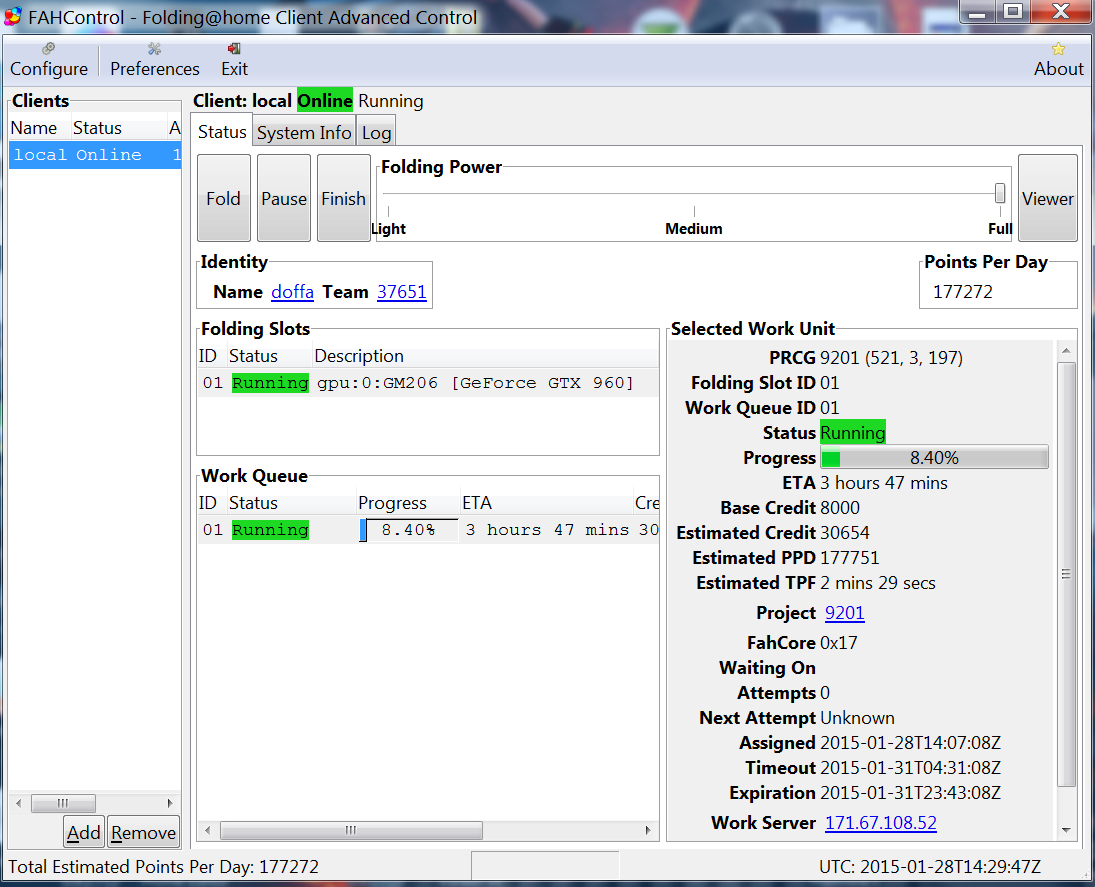Click the UTC time in status bar
The width and height of the screenshot is (1095, 887).
click(x=929, y=867)
